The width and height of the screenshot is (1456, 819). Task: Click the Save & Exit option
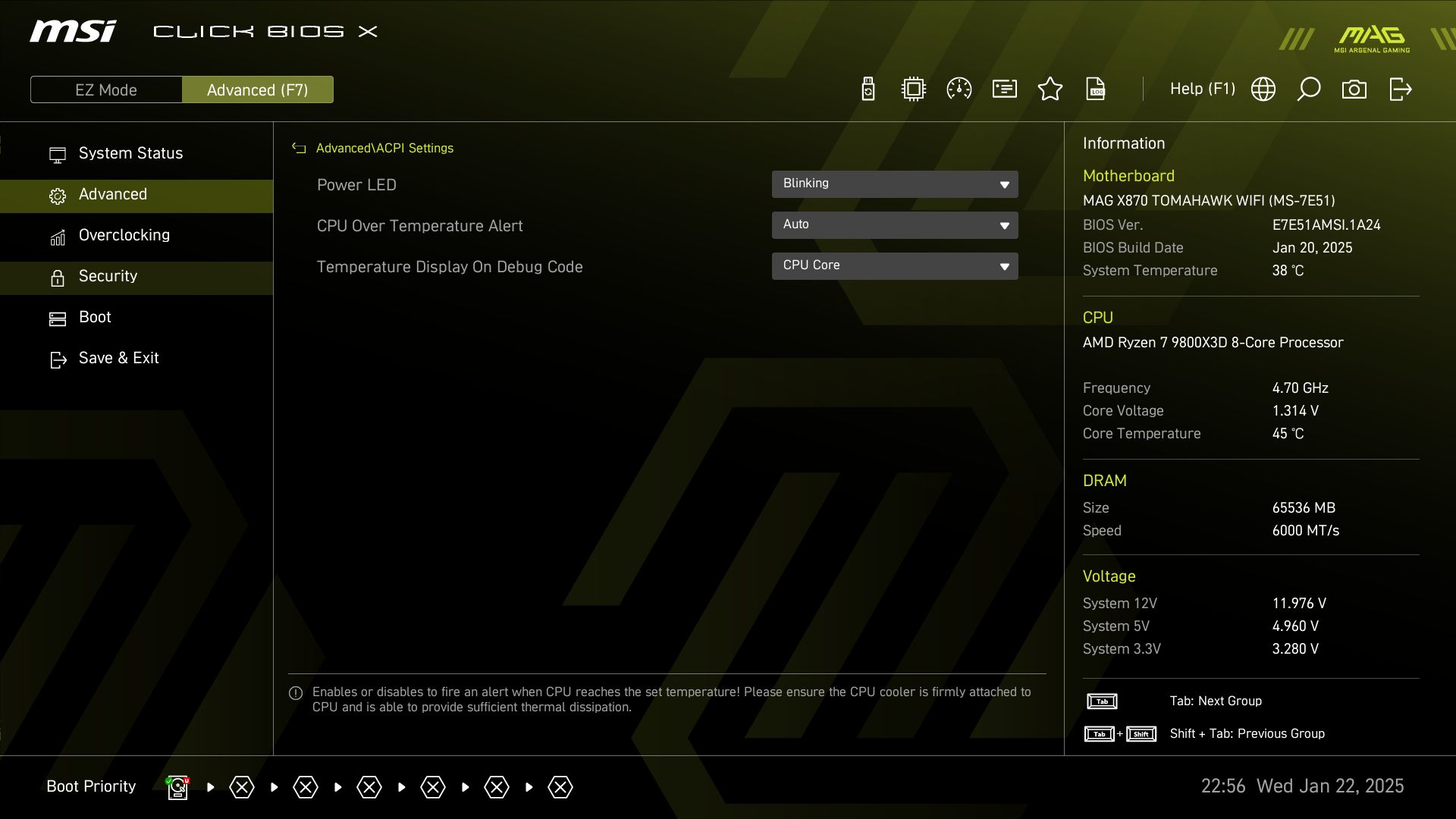coord(118,358)
